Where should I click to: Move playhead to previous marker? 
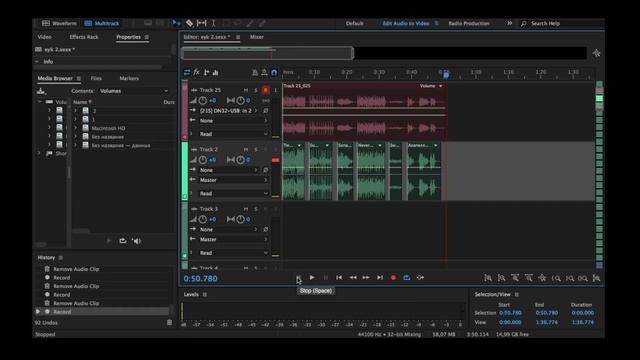point(339,278)
